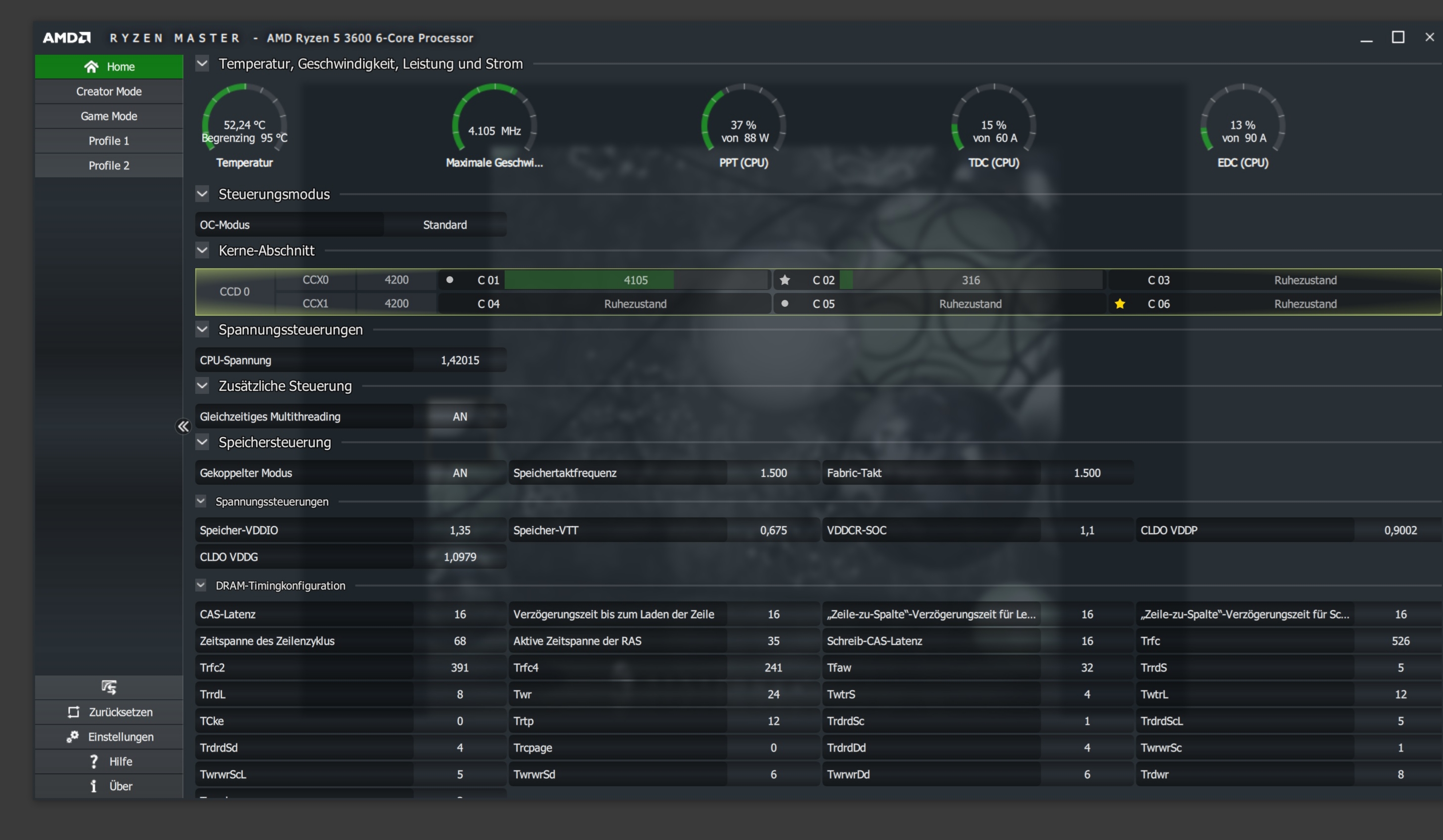Click the OC-Modus Standard value
The width and height of the screenshot is (1443, 840).
coord(444,225)
